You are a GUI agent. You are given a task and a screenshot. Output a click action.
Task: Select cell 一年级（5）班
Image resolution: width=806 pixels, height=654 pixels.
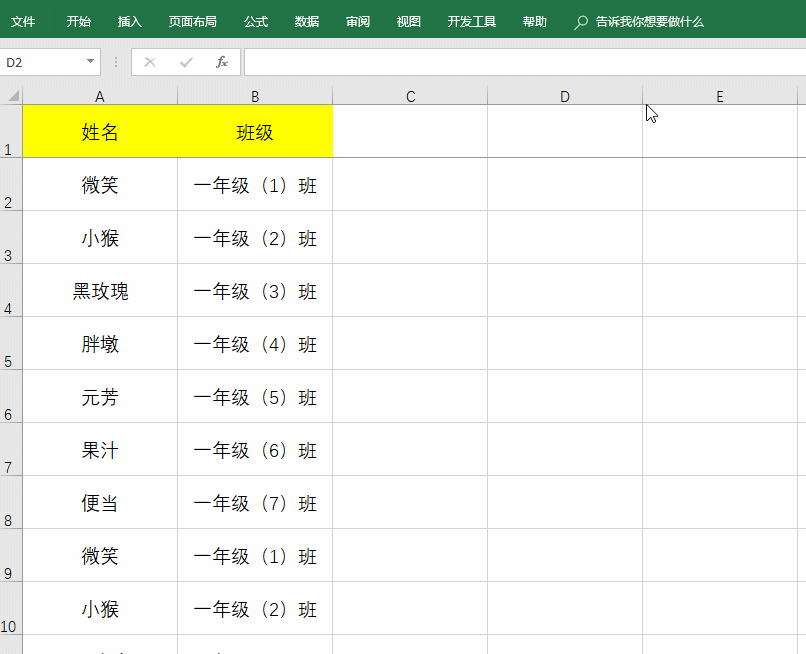255,396
